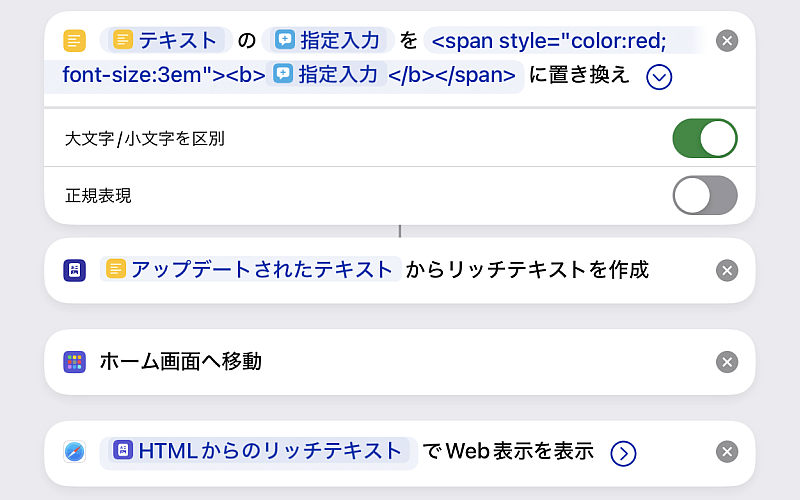This screenshot has width=800, height=500.
Task: Click the closing </b></span> text
Action: coord(452,75)
